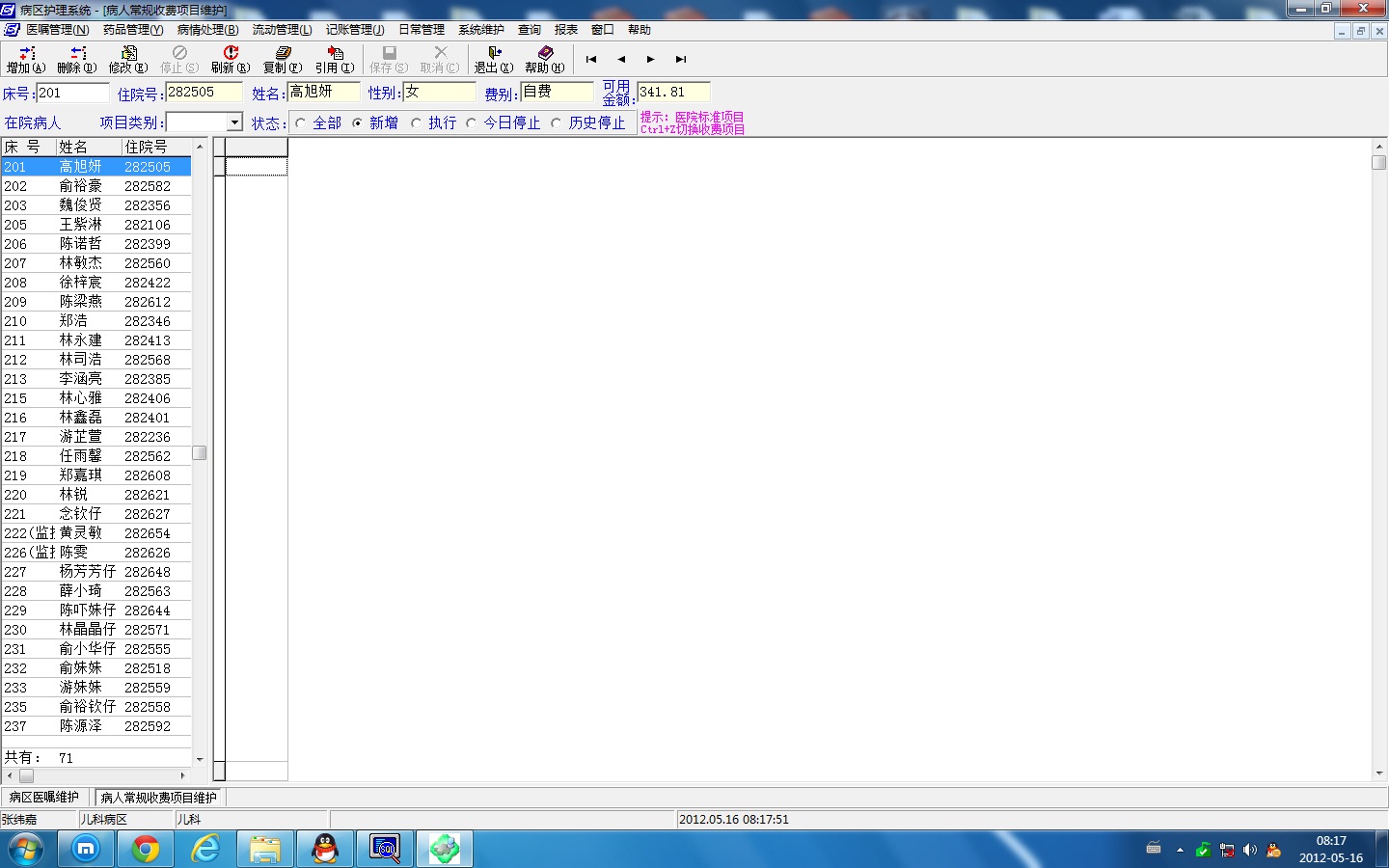Image resolution: width=1389 pixels, height=868 pixels.
Task: Open the Windows Start menu
Action: (26, 850)
